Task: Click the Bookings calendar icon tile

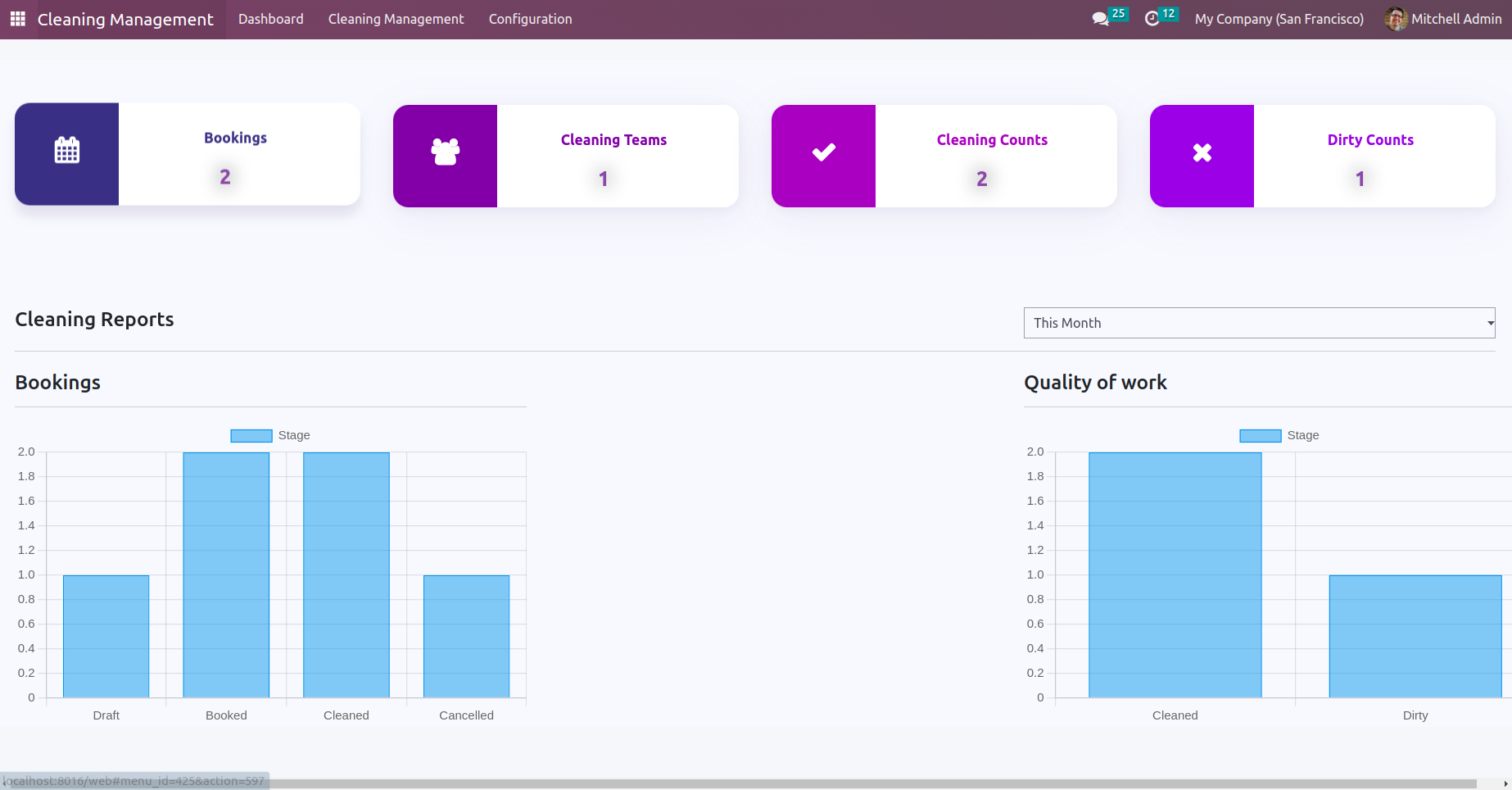Action: (67, 154)
